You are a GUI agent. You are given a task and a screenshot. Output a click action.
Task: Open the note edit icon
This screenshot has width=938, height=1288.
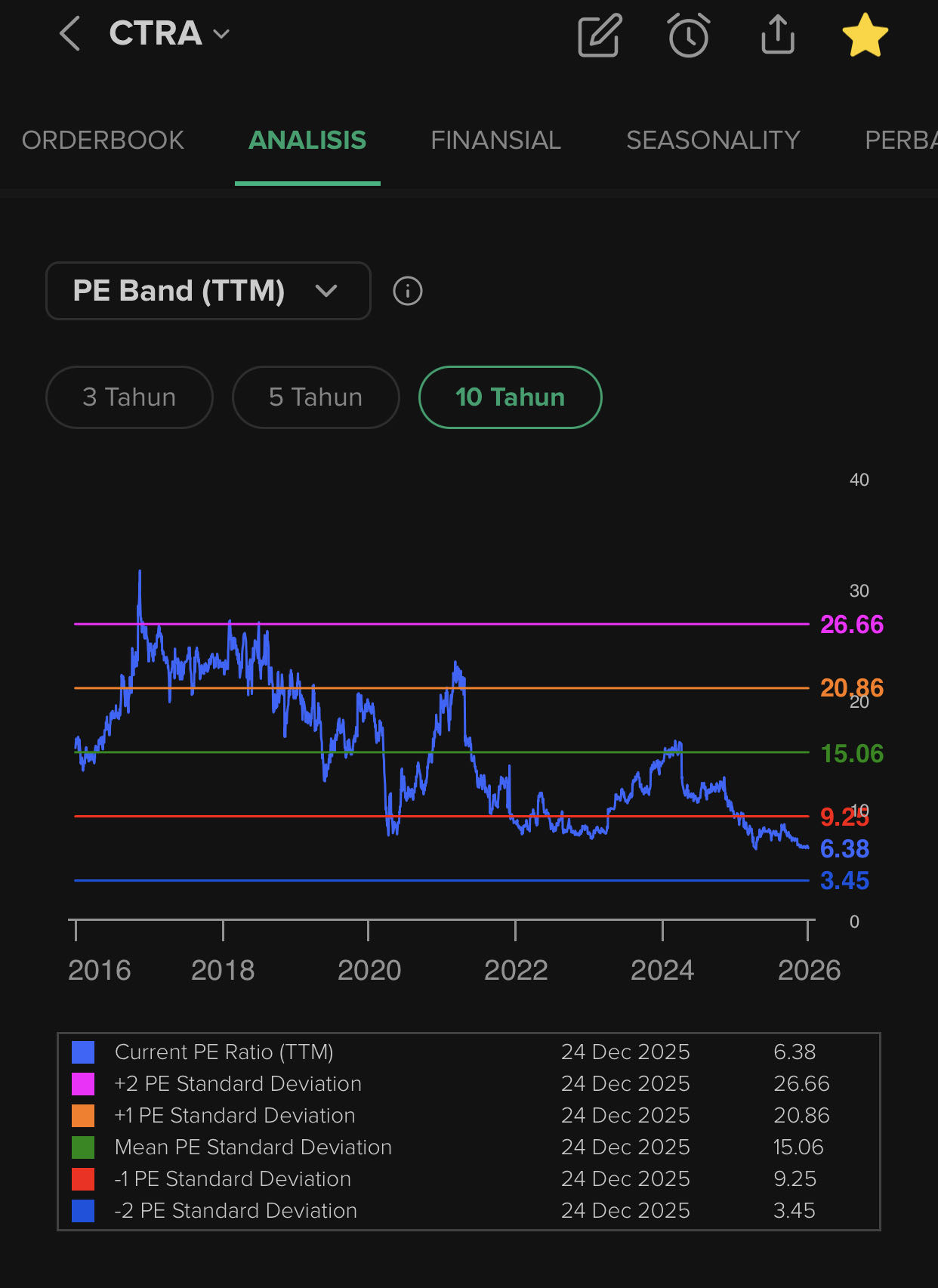tap(600, 35)
